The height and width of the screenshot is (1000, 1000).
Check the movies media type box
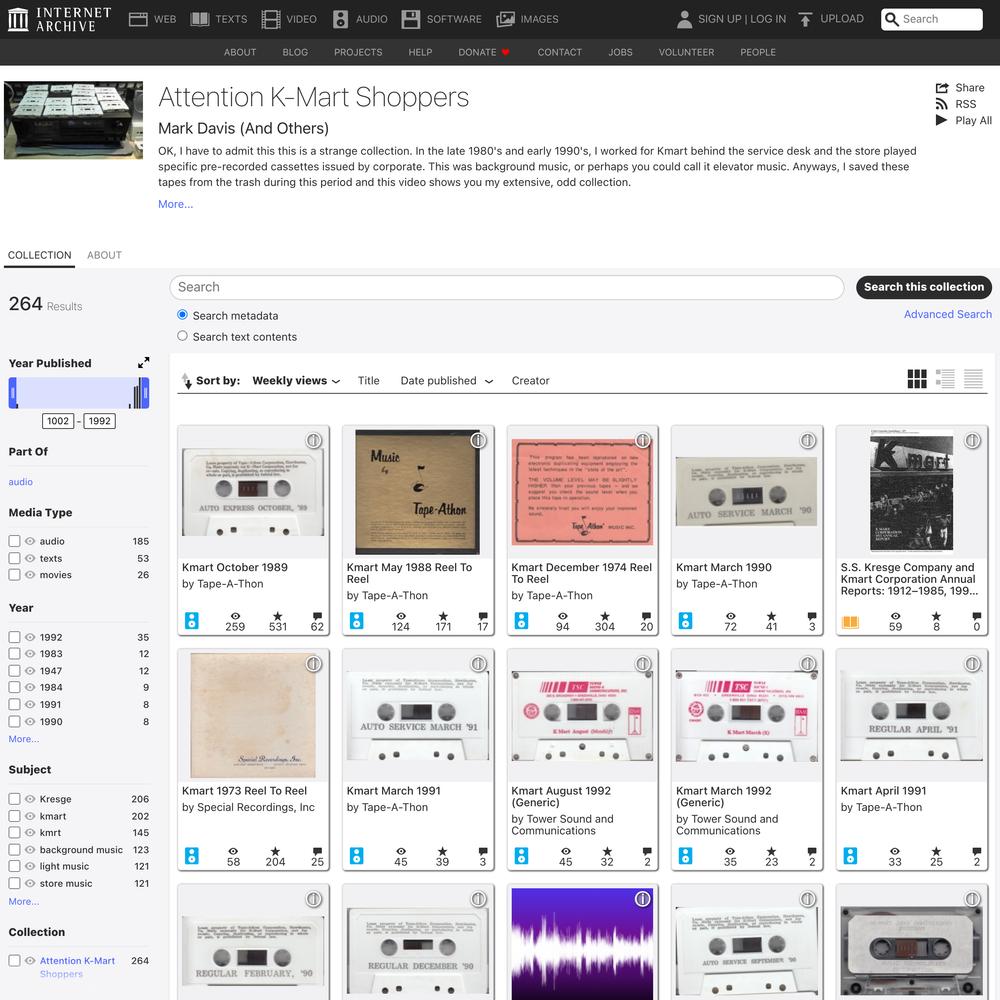click(14, 575)
